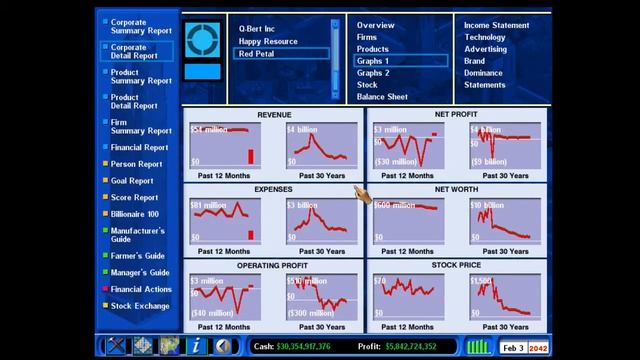Click the Cash amount $30,354,917,376

303,347
